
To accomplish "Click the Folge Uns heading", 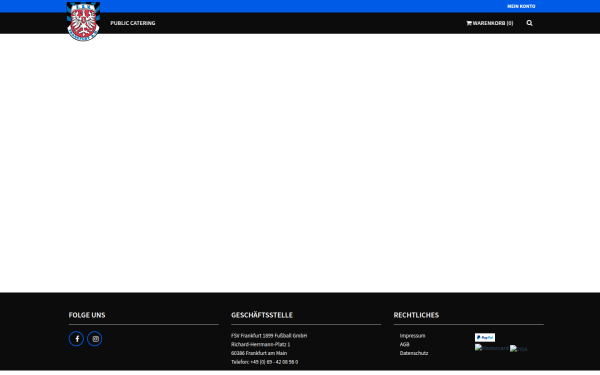I will pos(87,315).
